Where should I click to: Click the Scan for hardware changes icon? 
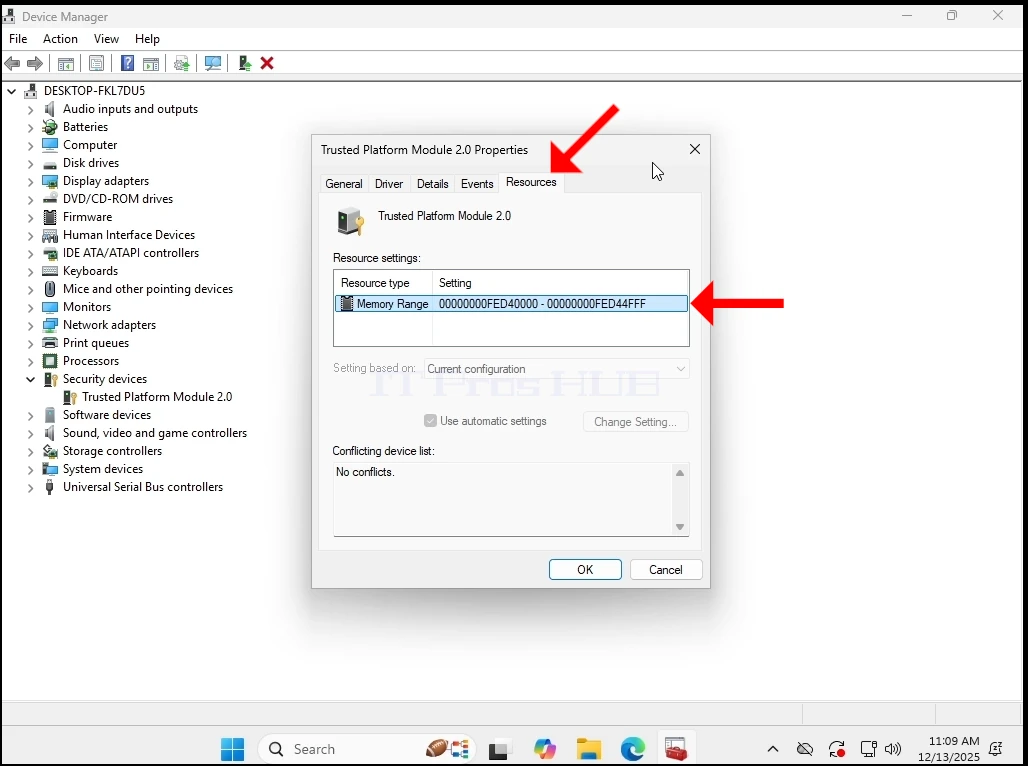tap(213, 64)
